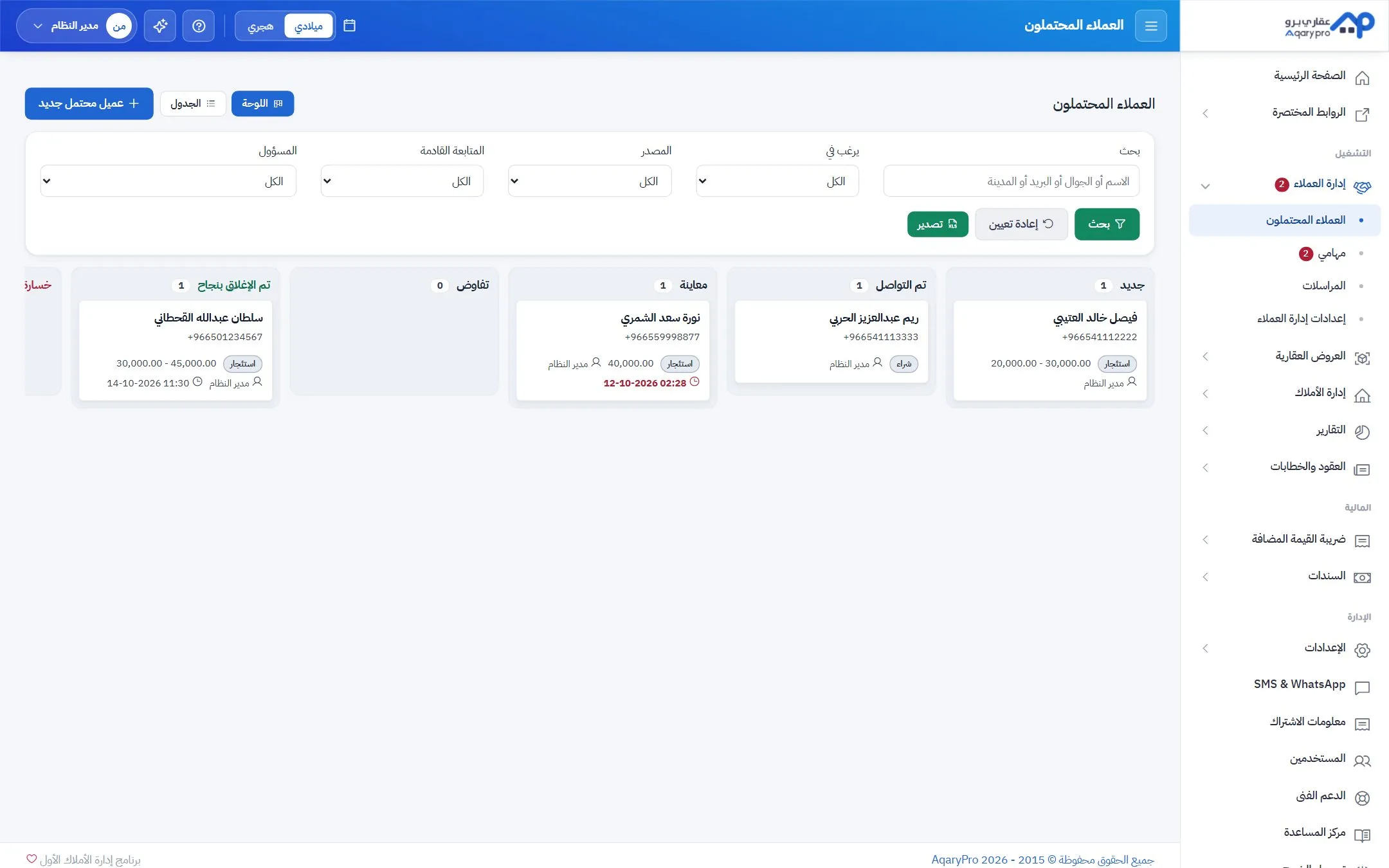This screenshot has width=1389, height=868.
Task: Expand الروابط المختصرة chevron
Action: (x=1206, y=113)
